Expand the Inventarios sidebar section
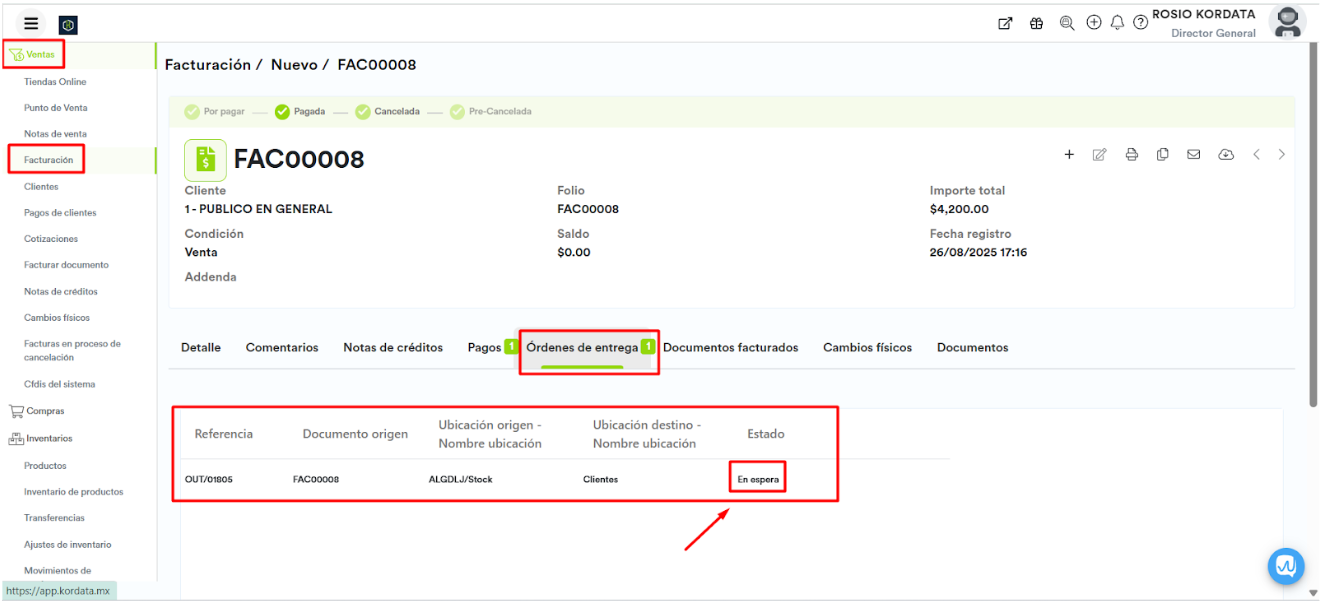The height and width of the screenshot is (606, 1328). [49, 438]
